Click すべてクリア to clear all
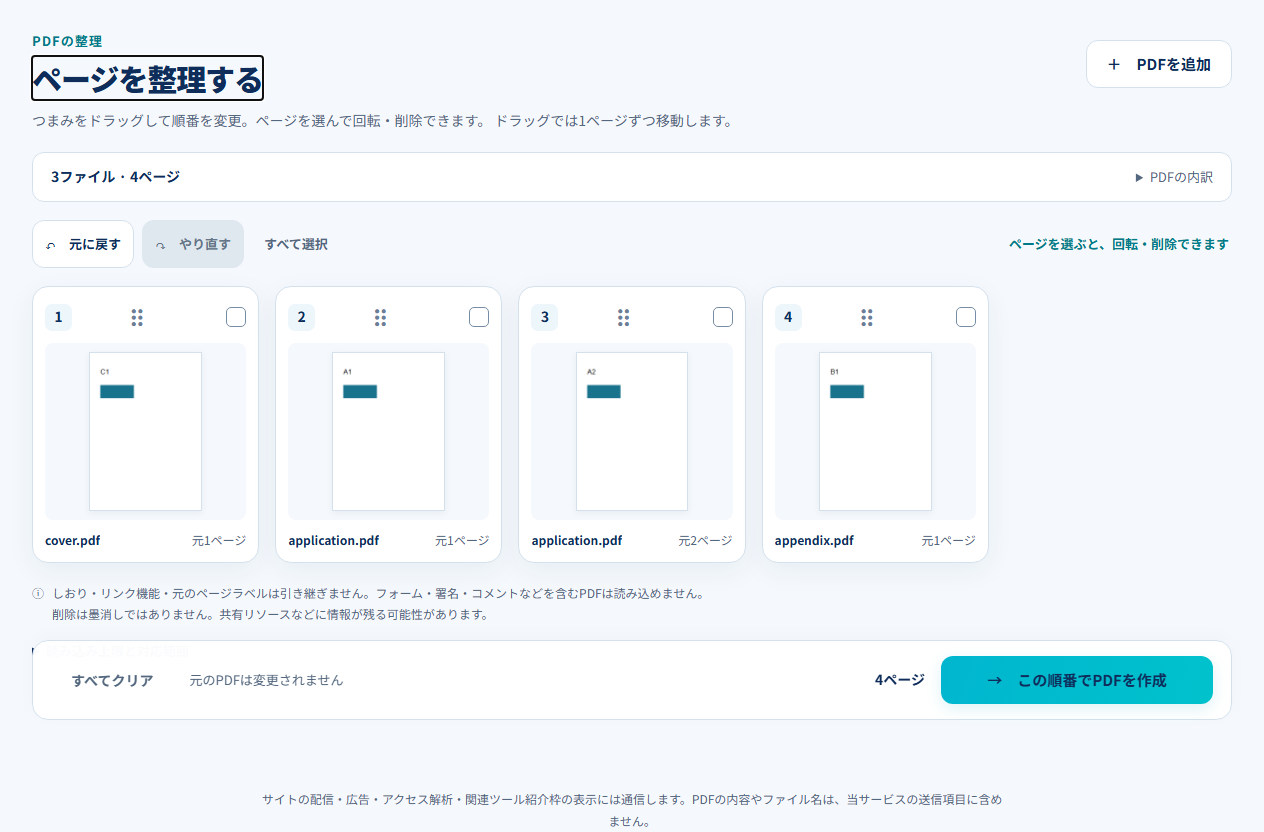 (112, 680)
